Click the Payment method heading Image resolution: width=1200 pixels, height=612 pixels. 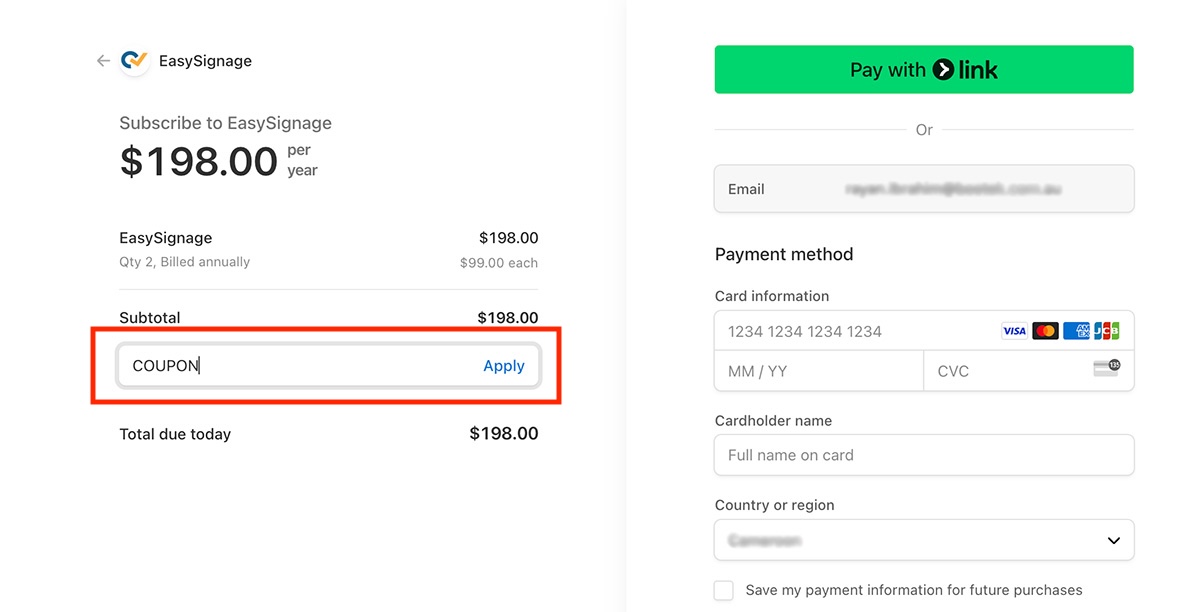point(784,254)
